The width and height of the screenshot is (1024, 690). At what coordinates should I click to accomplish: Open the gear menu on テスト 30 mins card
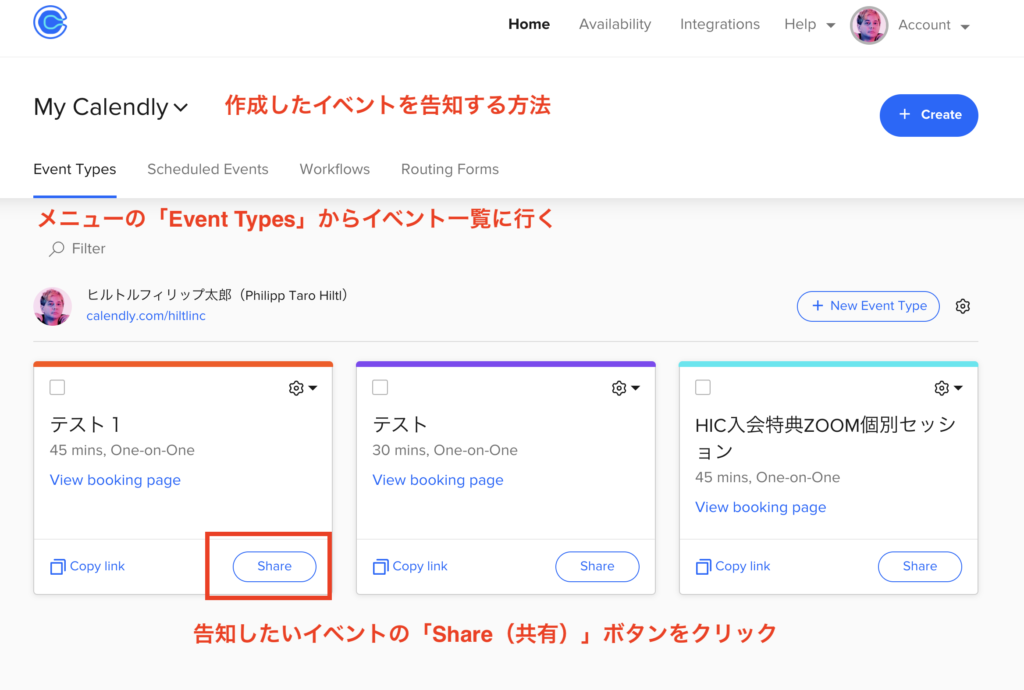click(625, 388)
